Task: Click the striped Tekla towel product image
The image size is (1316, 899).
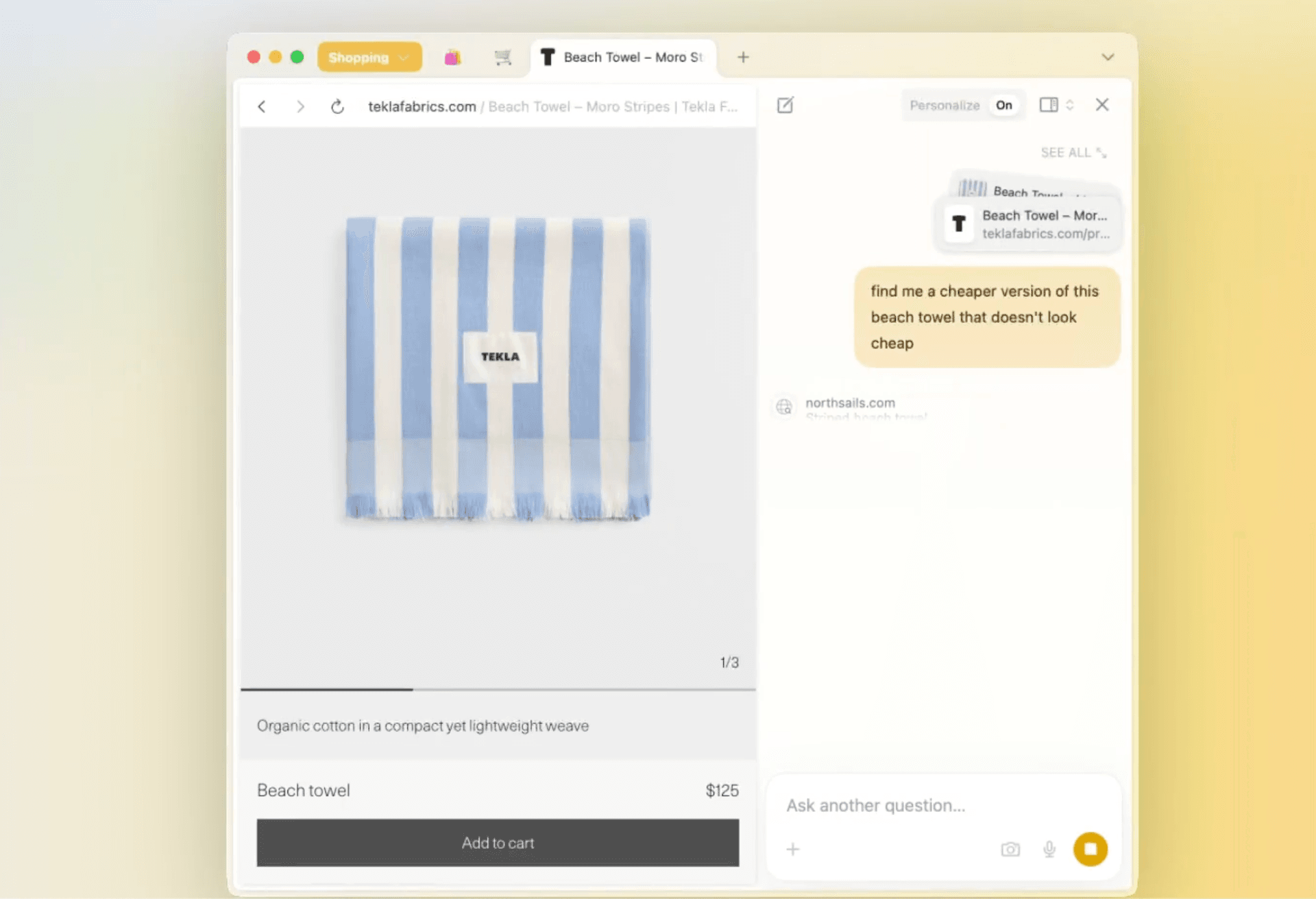Action: pyautogui.click(x=498, y=368)
